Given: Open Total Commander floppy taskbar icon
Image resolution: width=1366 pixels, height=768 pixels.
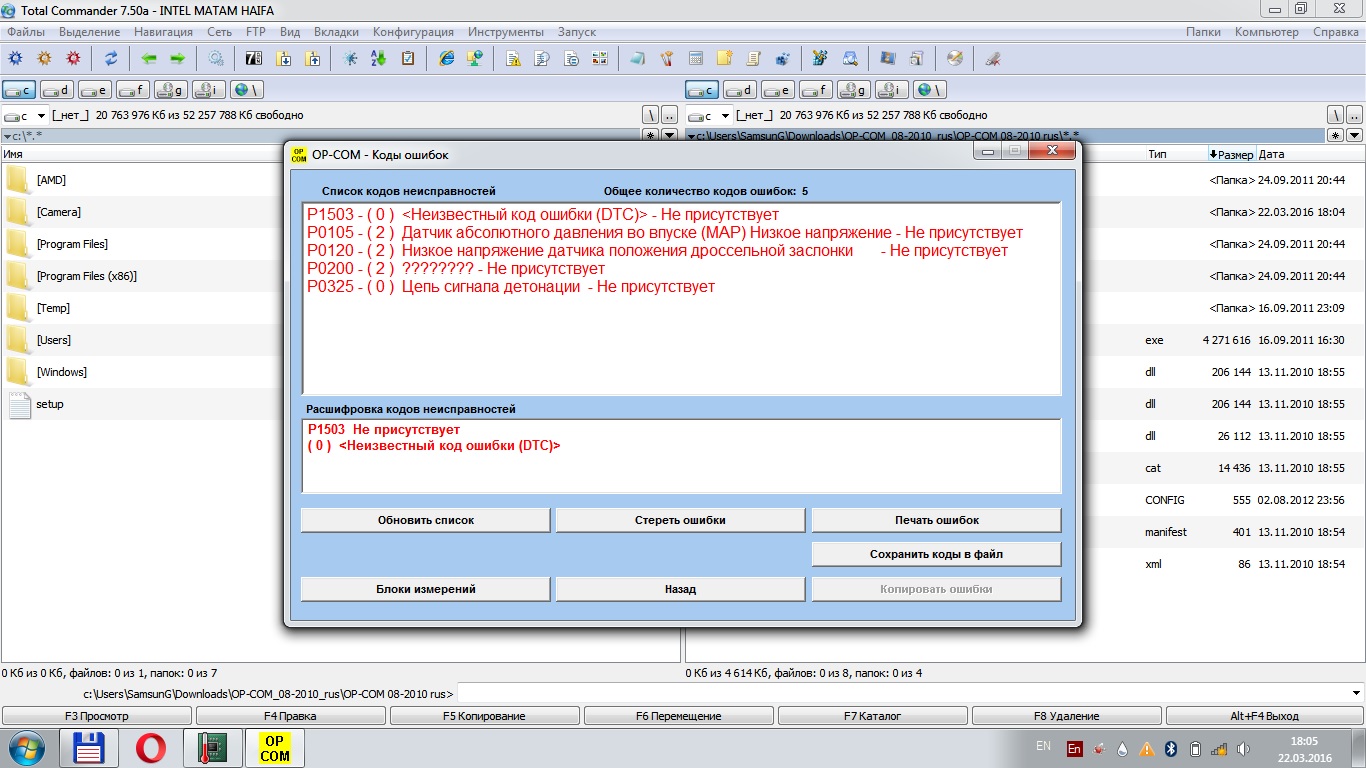Looking at the screenshot, I should coord(89,748).
